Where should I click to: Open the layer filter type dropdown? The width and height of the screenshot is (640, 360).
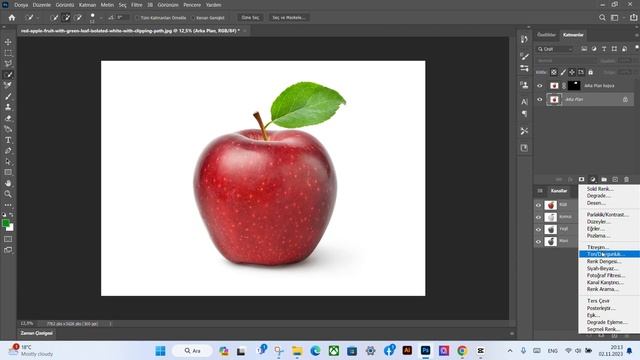pos(555,49)
